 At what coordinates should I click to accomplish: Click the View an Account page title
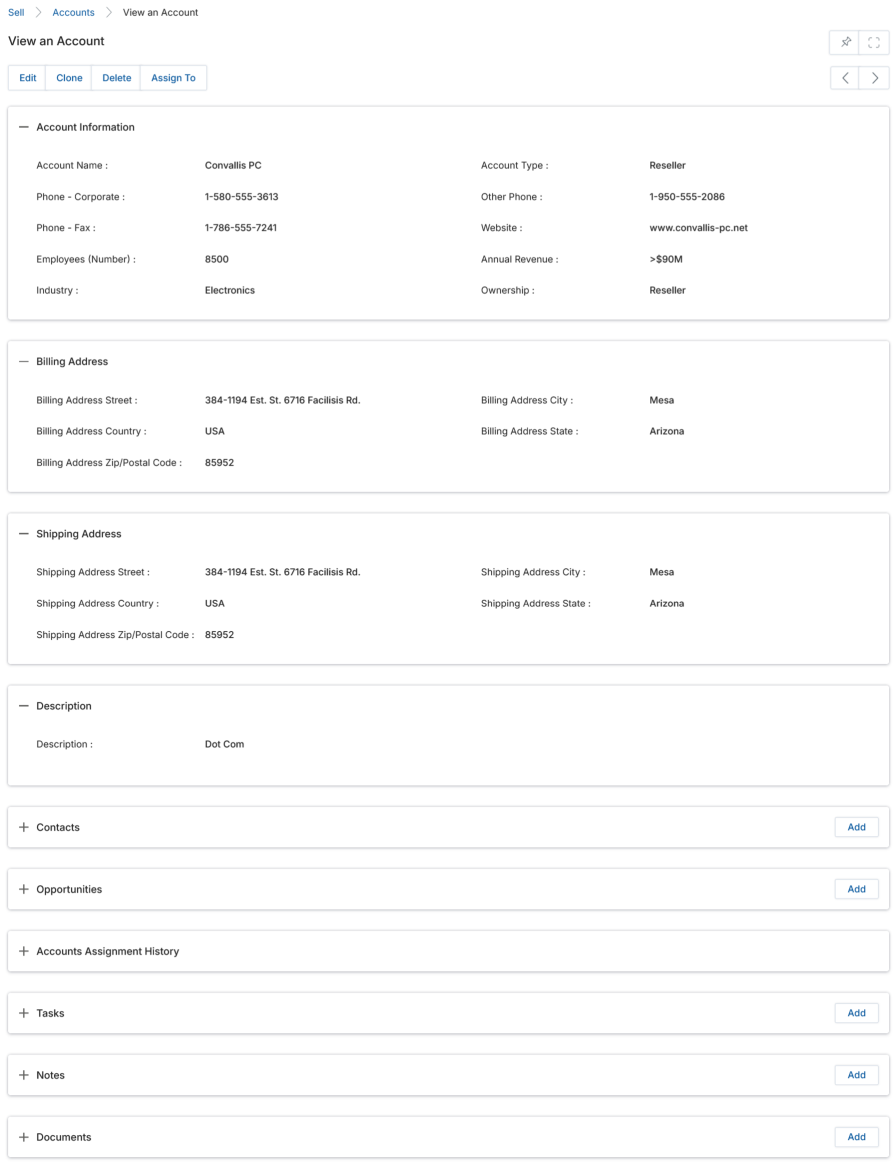click(56, 41)
